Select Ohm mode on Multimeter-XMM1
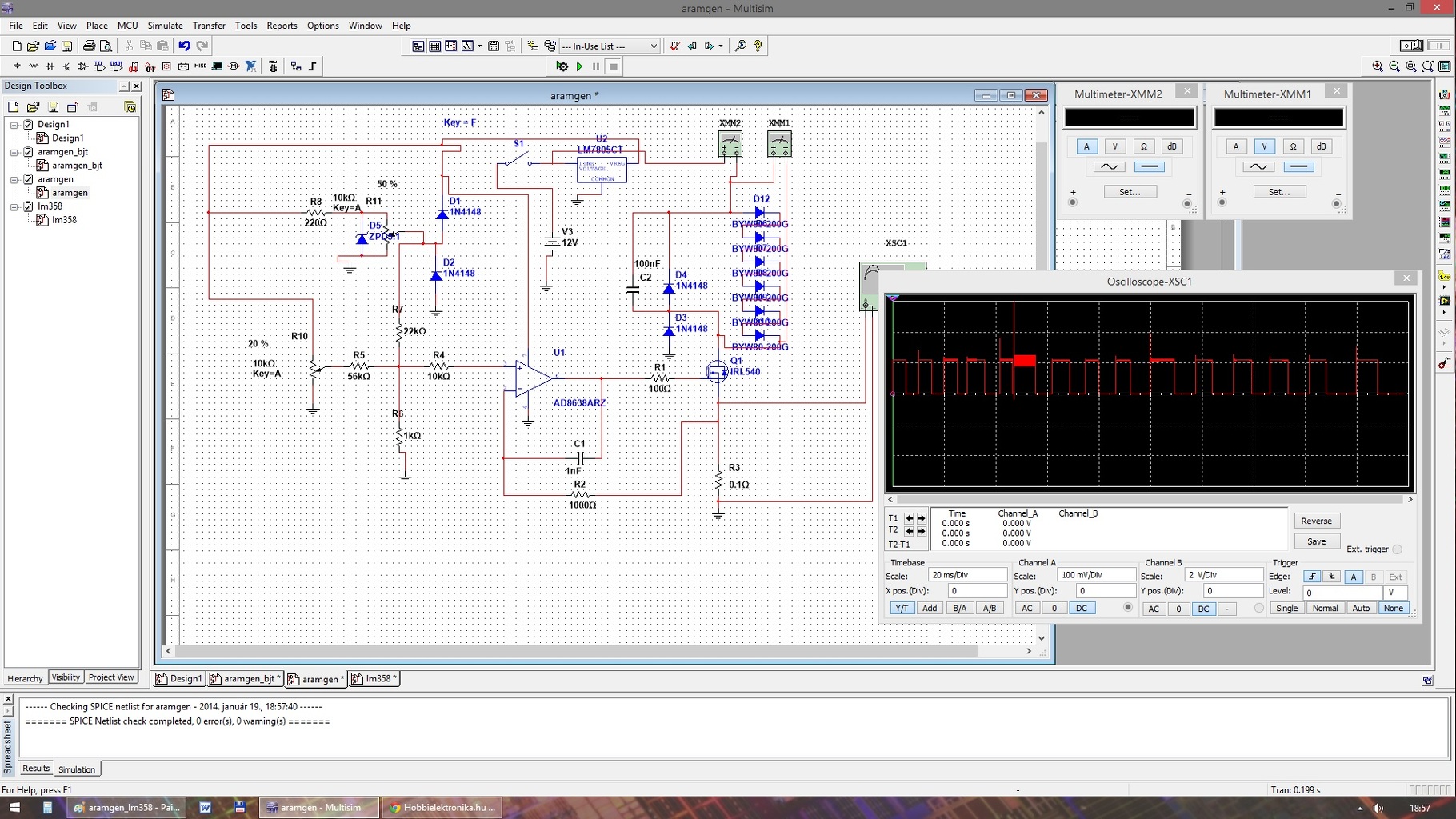The image size is (1456, 819). tap(1293, 146)
